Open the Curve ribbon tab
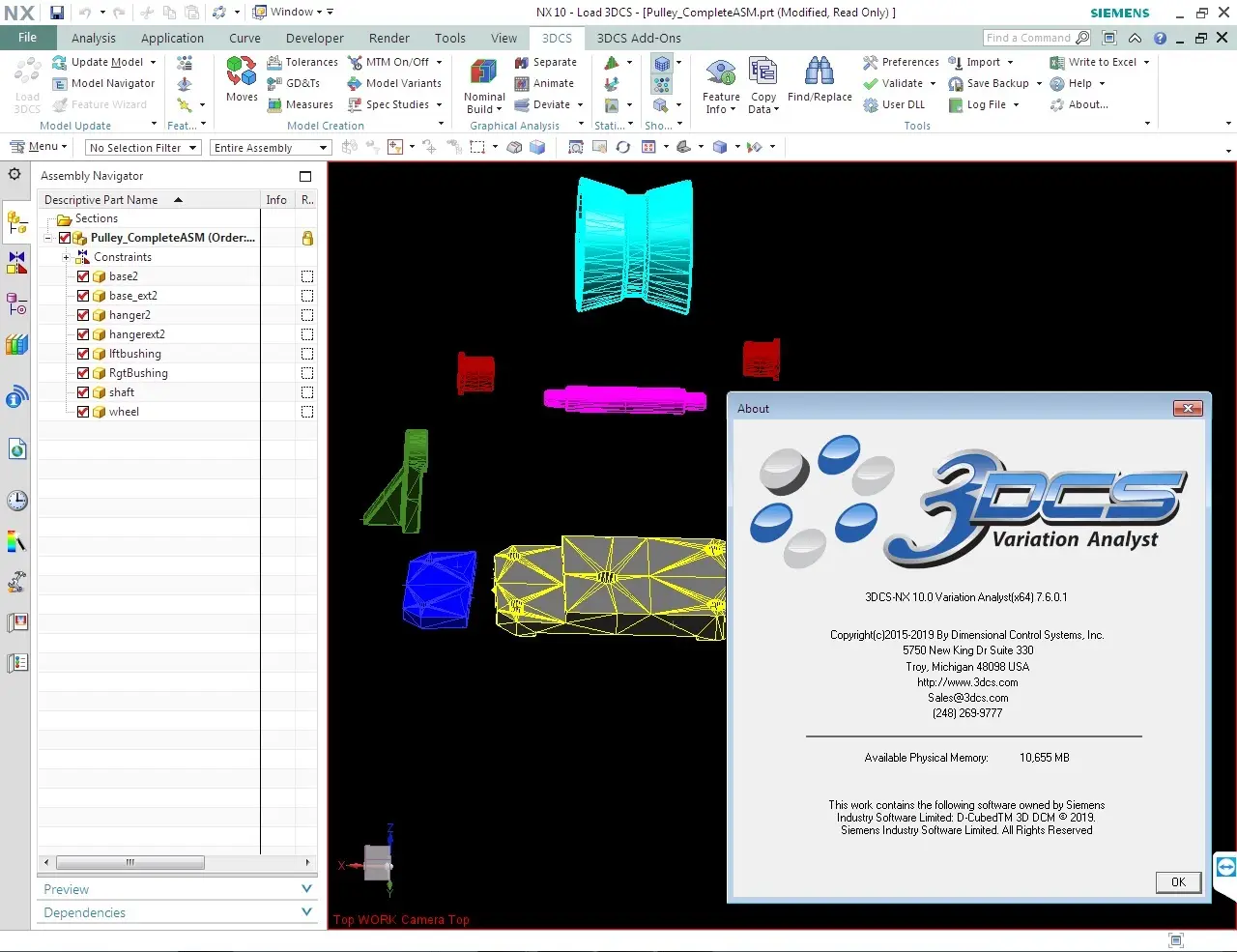The image size is (1237, 952). (x=245, y=38)
